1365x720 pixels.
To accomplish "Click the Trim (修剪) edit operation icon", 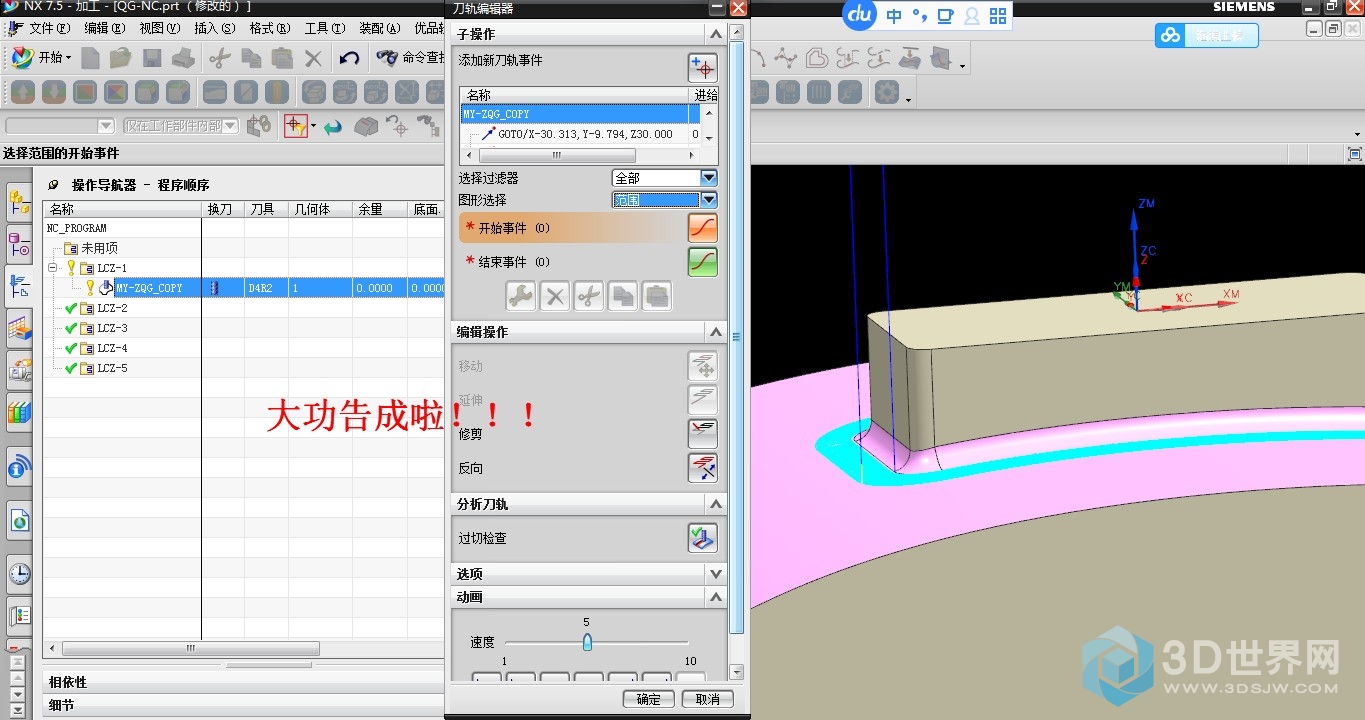I will click(x=703, y=434).
